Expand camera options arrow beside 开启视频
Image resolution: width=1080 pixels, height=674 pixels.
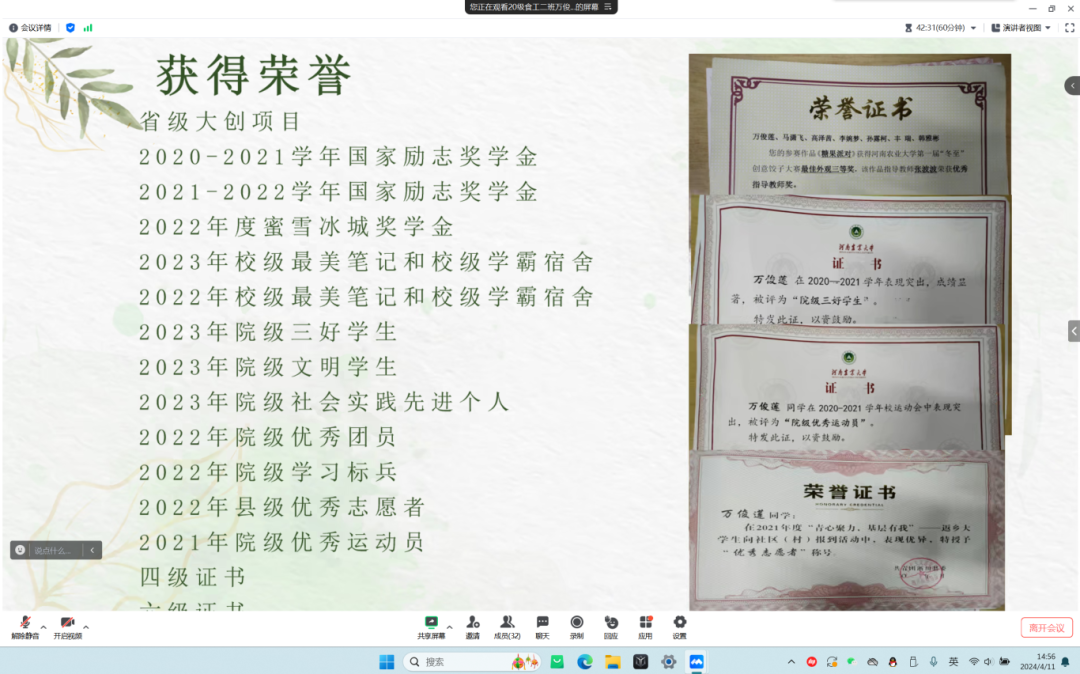point(86,627)
